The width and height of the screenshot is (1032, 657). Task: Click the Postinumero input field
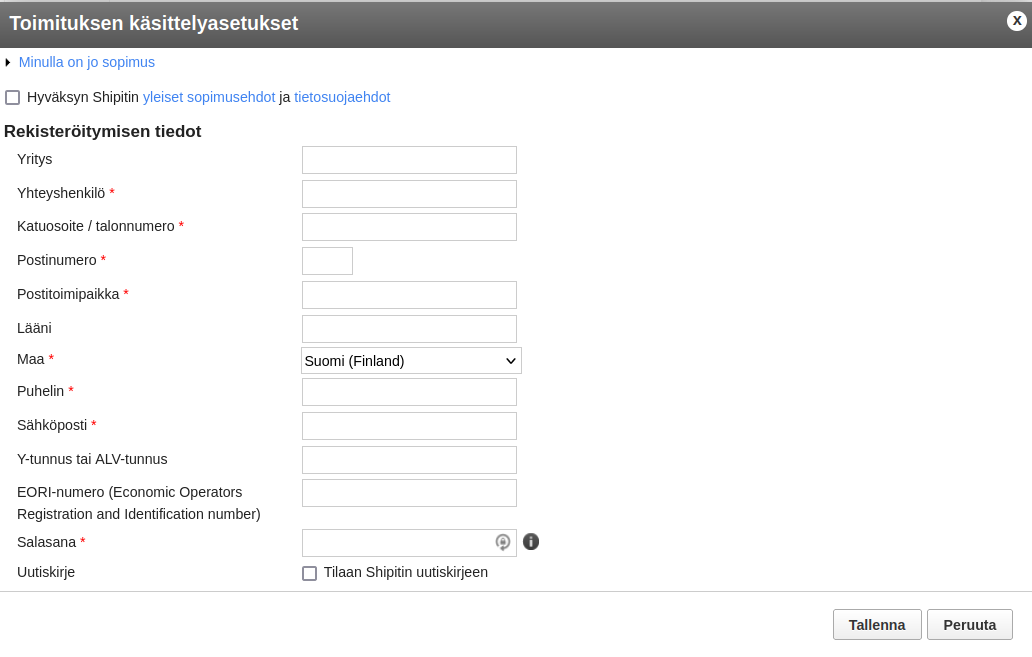(x=327, y=261)
